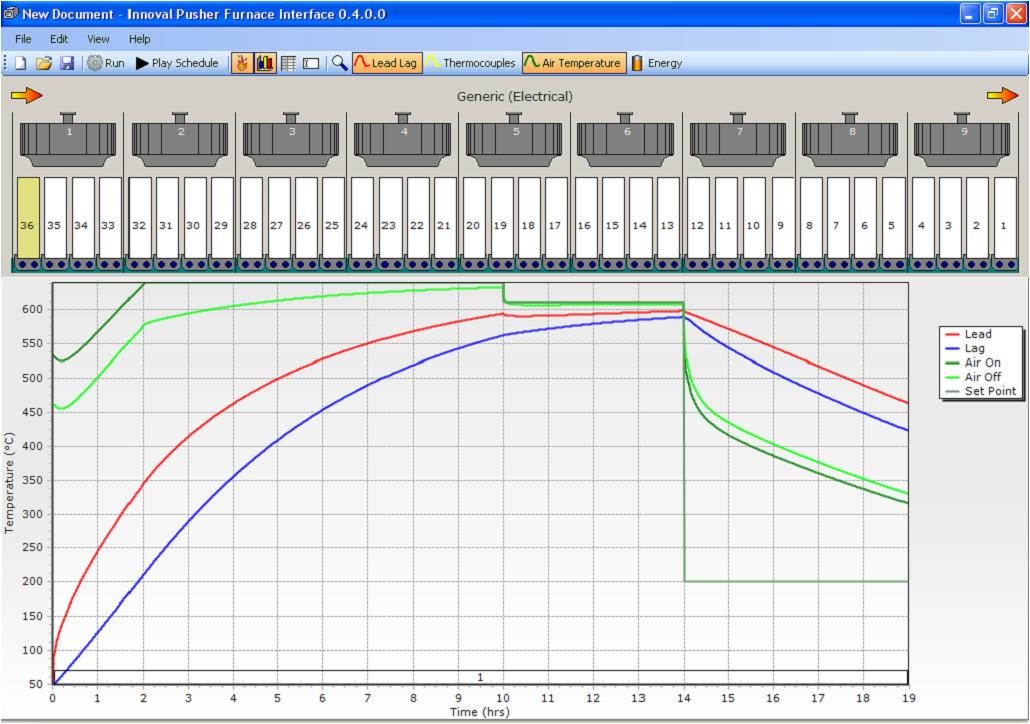1030x724 pixels.
Task: Select the flame heating view icon
Action: 240,62
